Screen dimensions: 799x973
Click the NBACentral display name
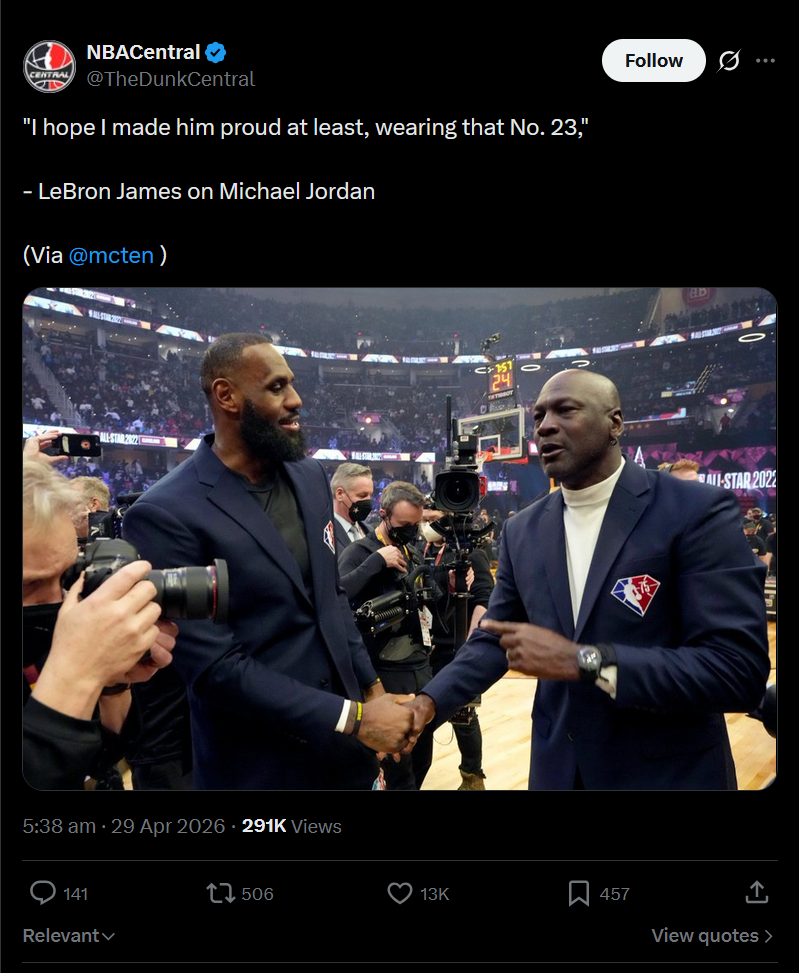[143, 52]
